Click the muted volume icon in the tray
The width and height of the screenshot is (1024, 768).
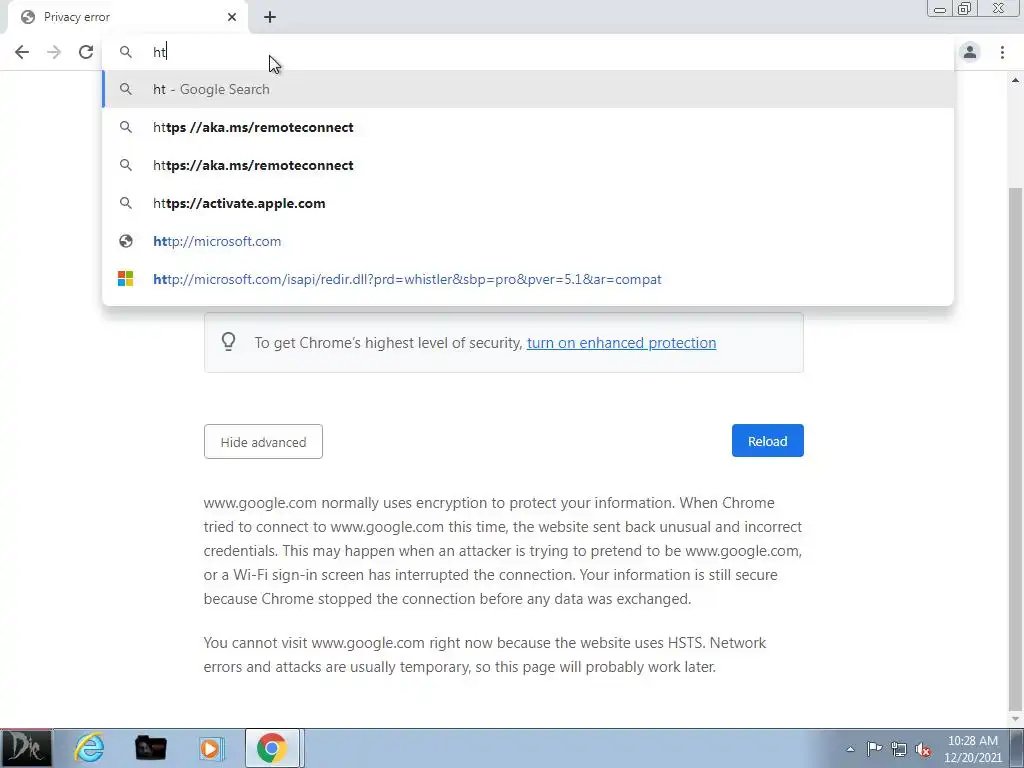pos(923,749)
